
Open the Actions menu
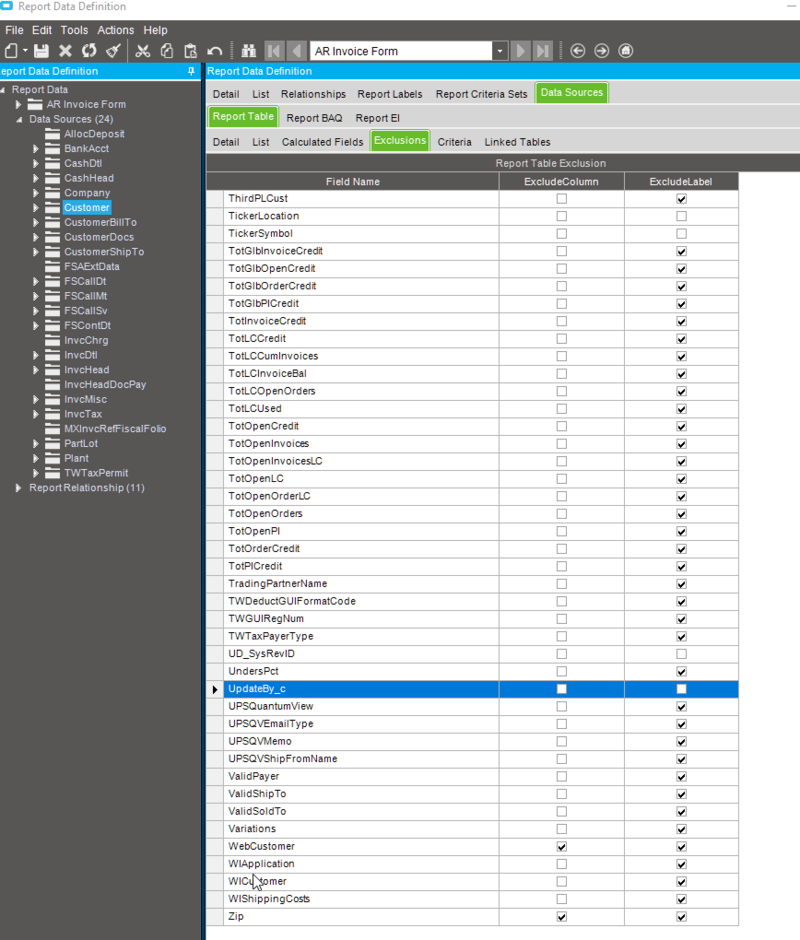click(x=116, y=30)
